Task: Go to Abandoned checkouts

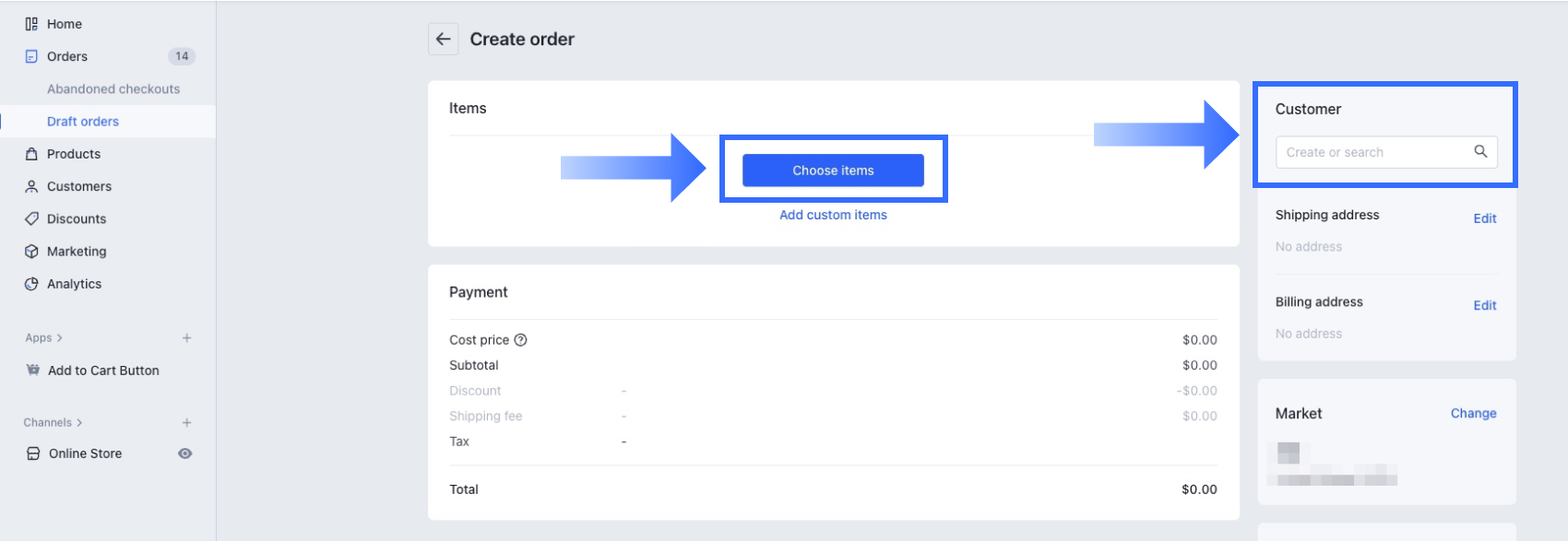Action: coord(113,89)
